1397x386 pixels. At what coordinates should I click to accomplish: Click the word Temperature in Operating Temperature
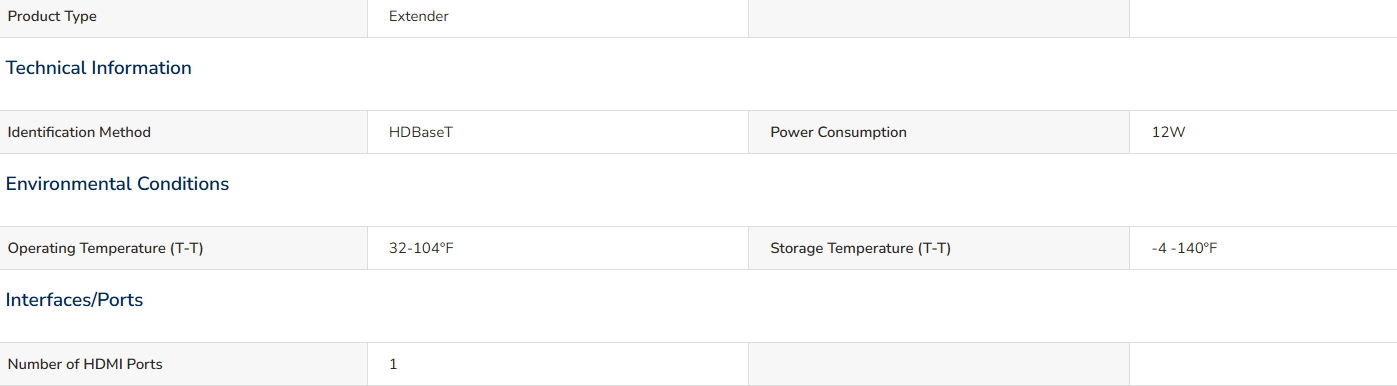coord(124,248)
